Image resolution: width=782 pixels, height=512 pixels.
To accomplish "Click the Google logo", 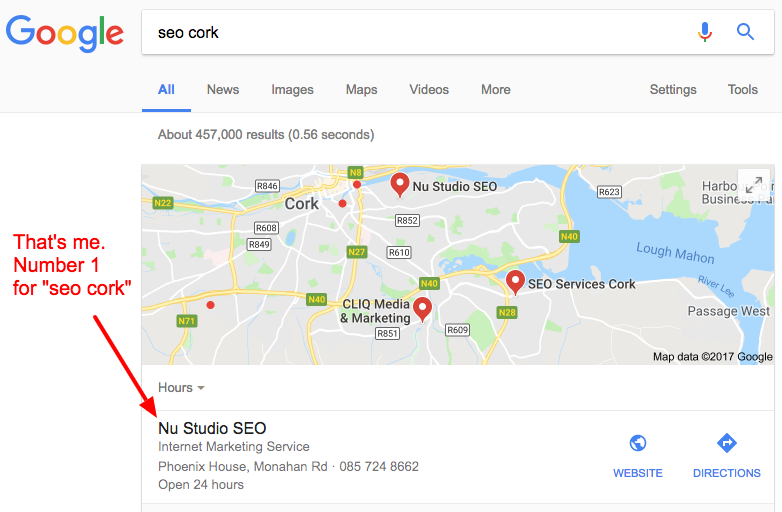I will tap(65, 33).
